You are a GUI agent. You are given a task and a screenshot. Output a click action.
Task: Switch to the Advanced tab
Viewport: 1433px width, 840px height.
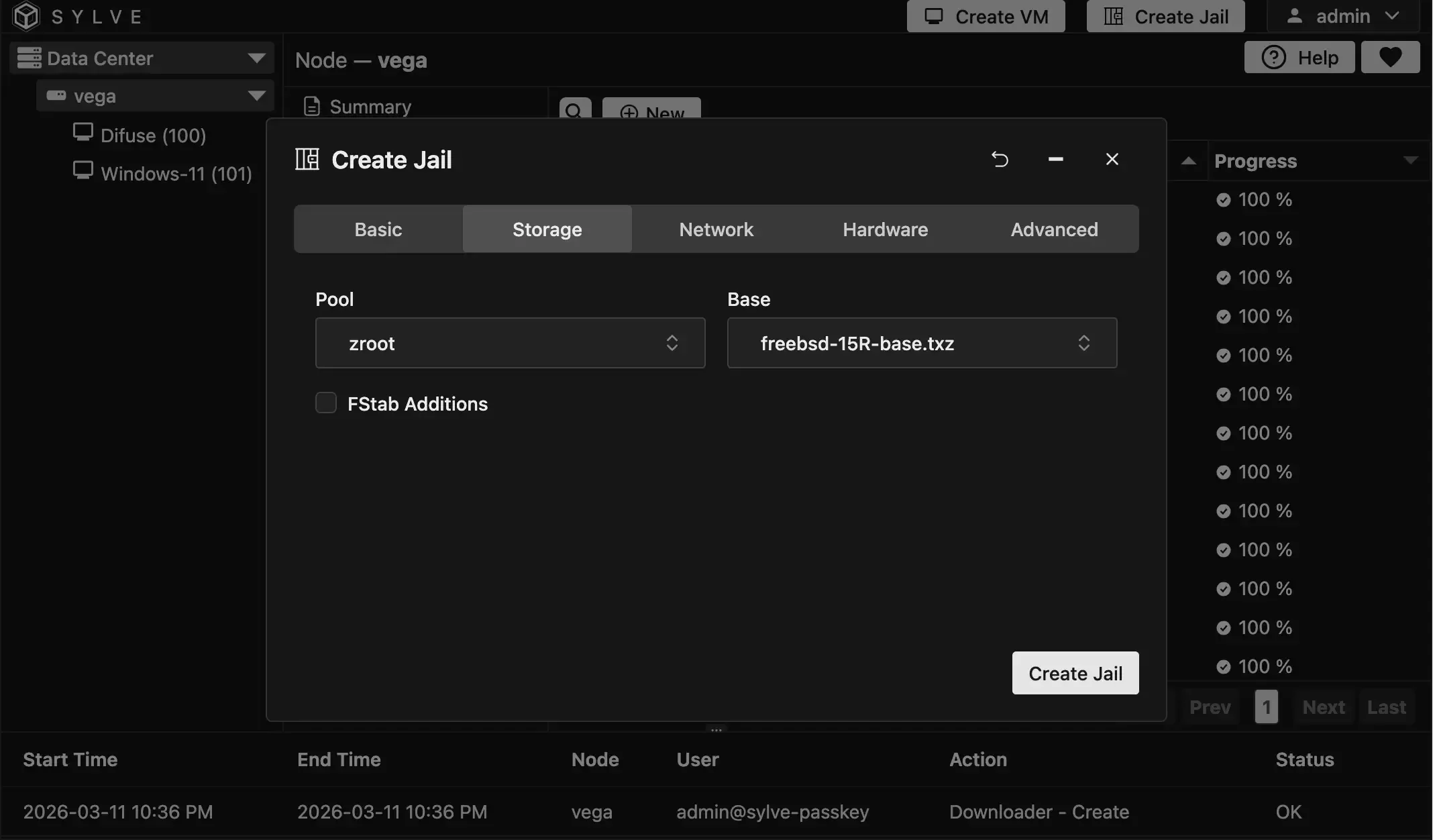point(1053,229)
